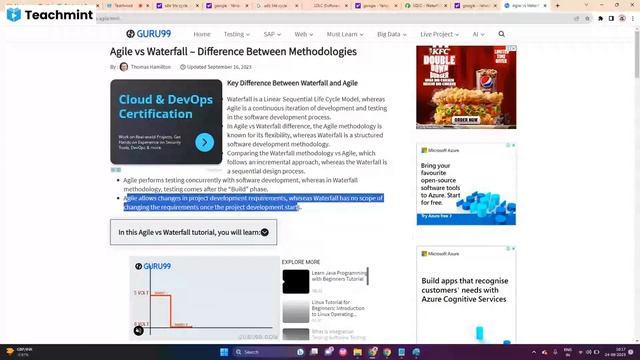Unmute the video using the speaker icon

point(139,330)
